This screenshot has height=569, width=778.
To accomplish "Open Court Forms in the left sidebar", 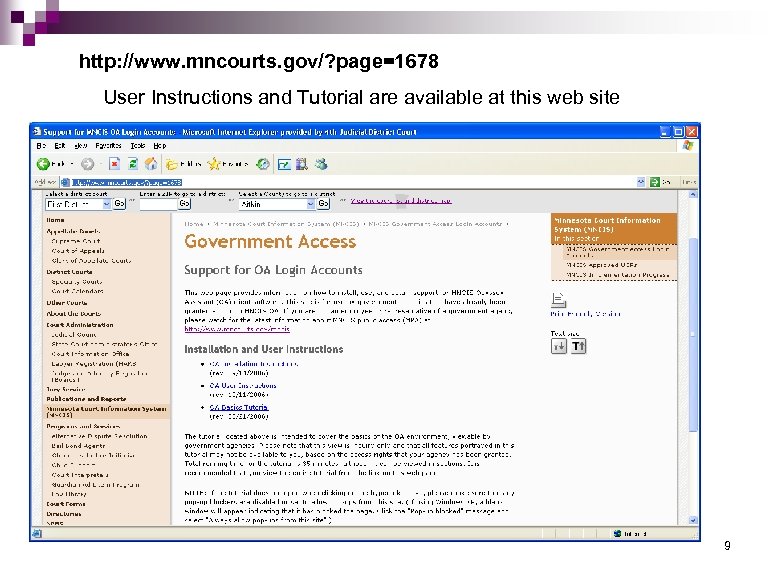I will [65, 504].
